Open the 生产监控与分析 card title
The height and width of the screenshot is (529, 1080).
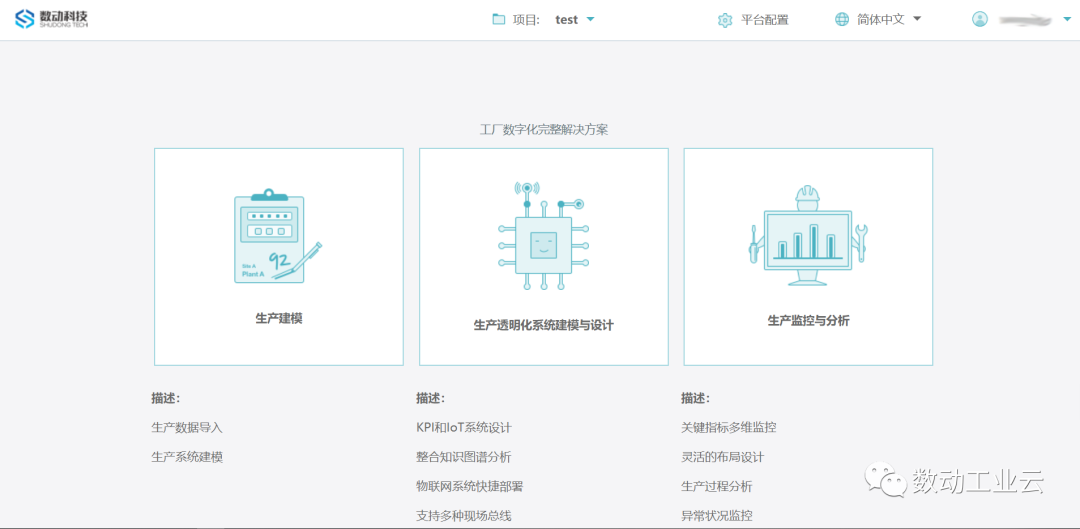[809, 320]
